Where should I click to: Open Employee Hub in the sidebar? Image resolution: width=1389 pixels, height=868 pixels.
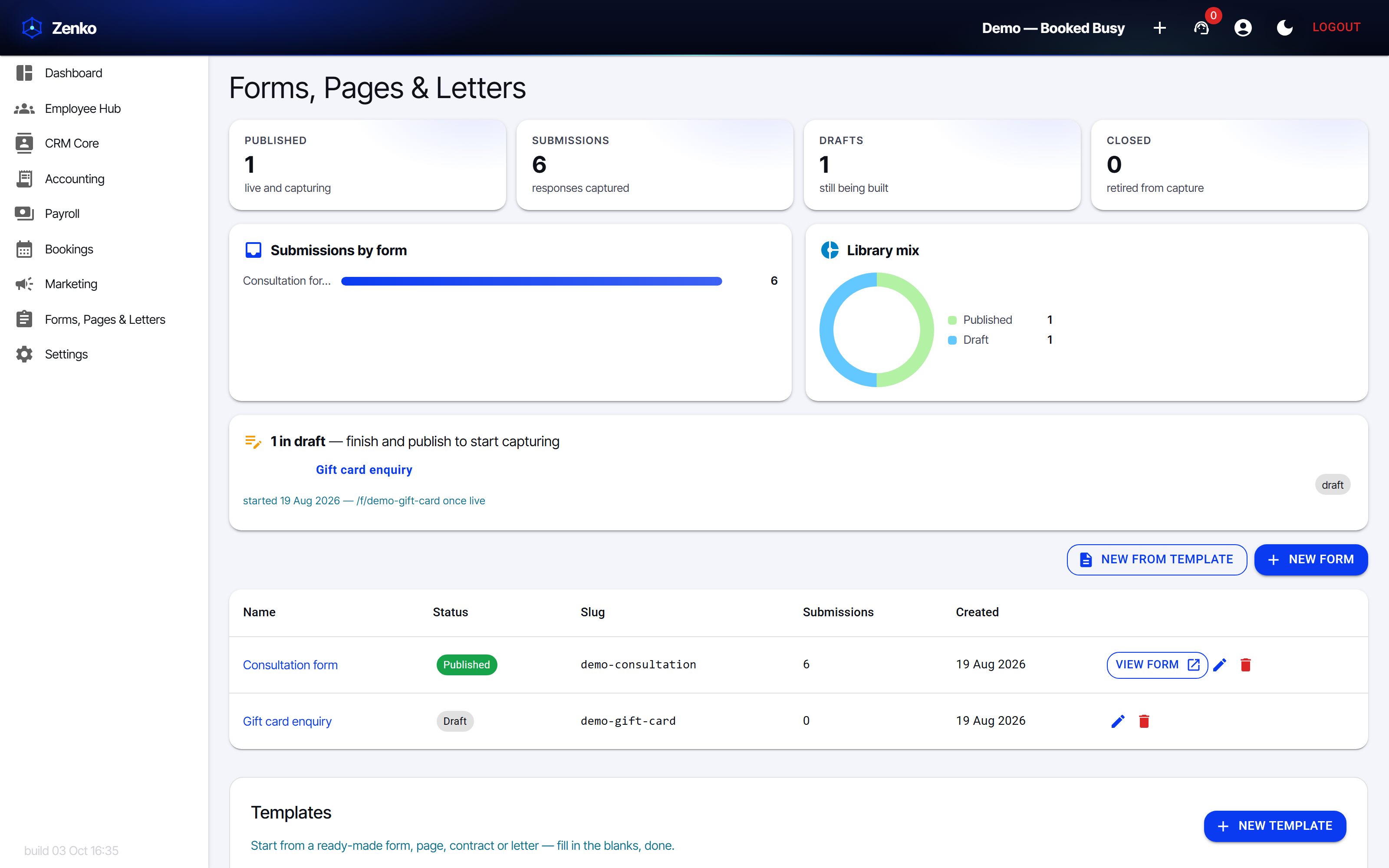tap(104, 108)
